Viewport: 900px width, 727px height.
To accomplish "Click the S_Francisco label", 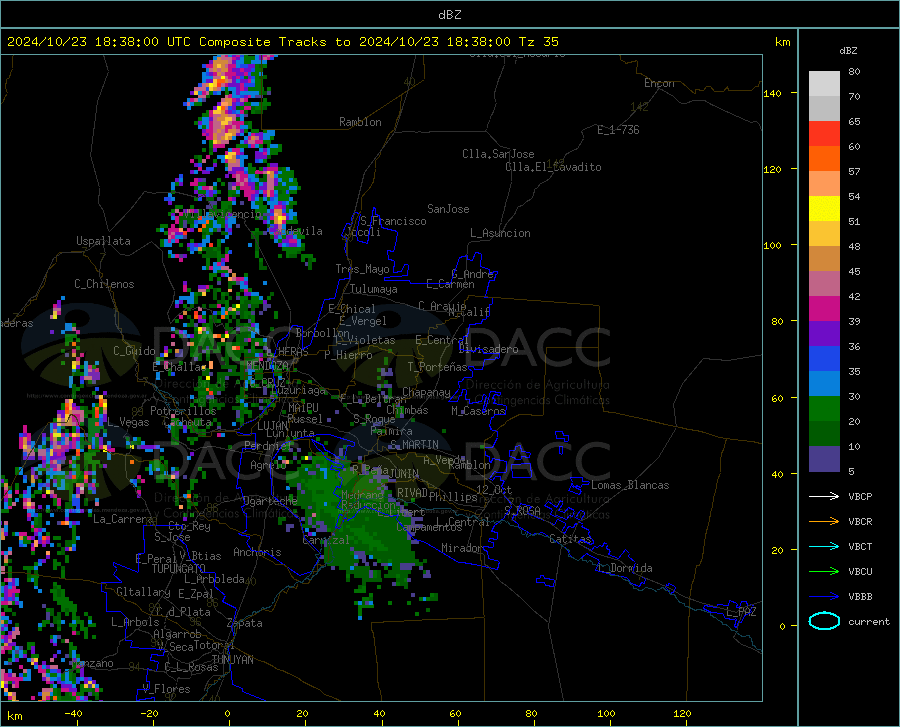I will click(x=393, y=221).
